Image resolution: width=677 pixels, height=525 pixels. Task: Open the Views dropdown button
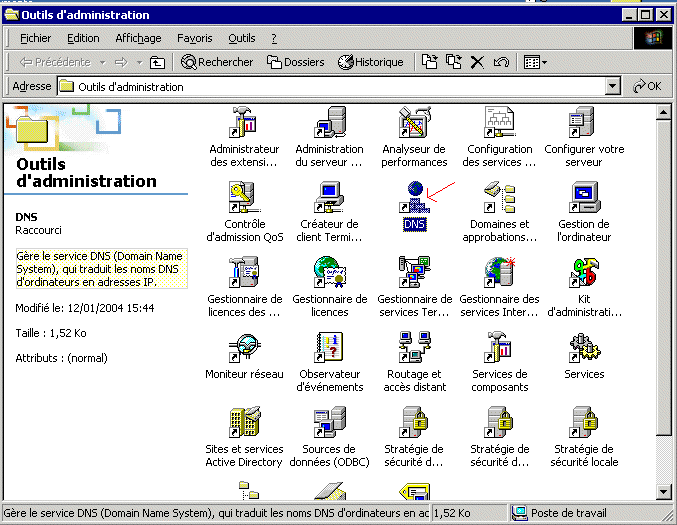(x=535, y=63)
